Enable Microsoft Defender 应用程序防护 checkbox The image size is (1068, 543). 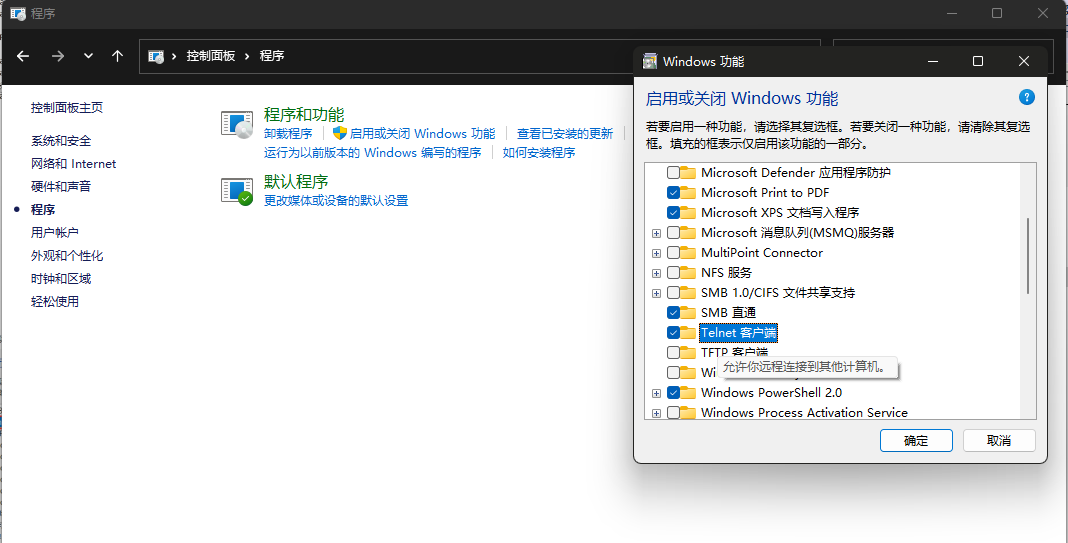[x=673, y=172]
